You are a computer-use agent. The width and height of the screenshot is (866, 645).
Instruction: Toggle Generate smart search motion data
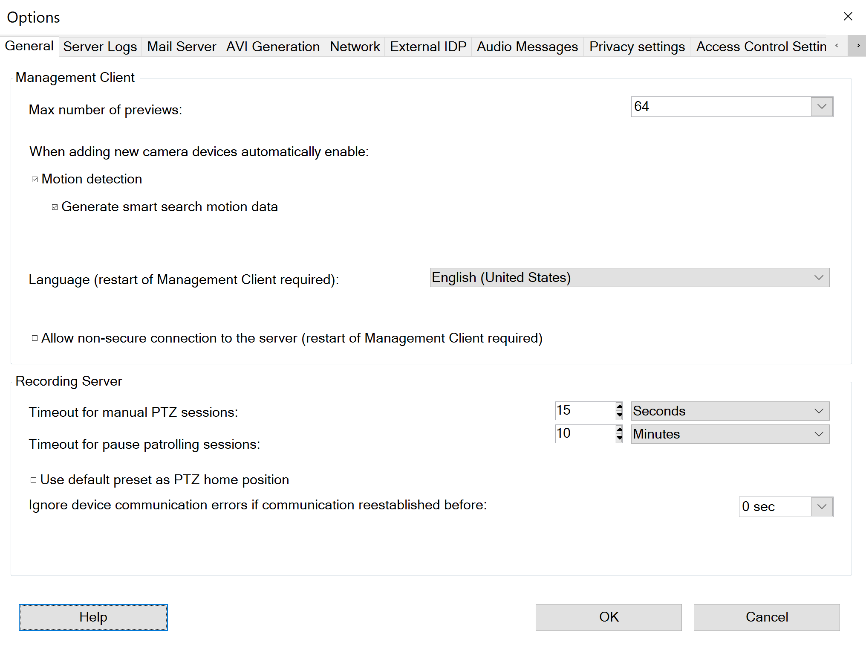point(55,208)
